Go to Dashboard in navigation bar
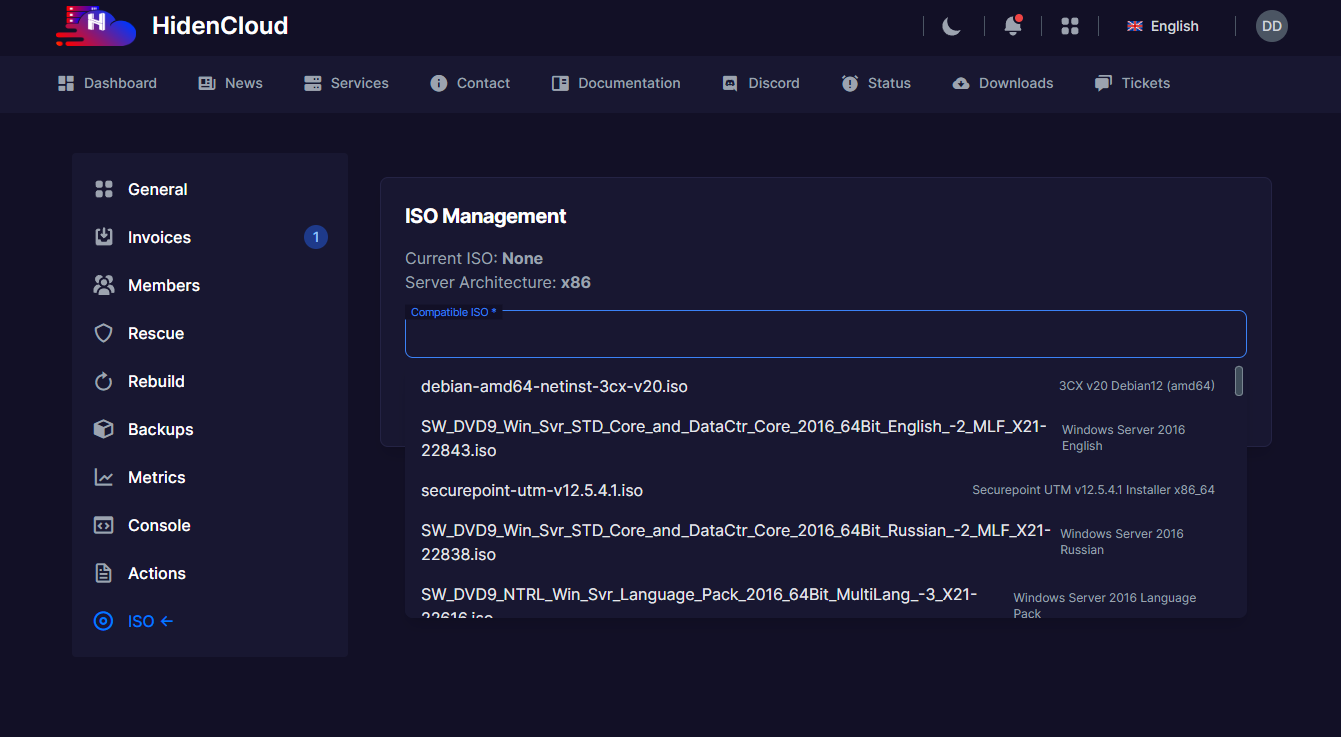The width and height of the screenshot is (1341, 737). pyautogui.click(x=108, y=83)
